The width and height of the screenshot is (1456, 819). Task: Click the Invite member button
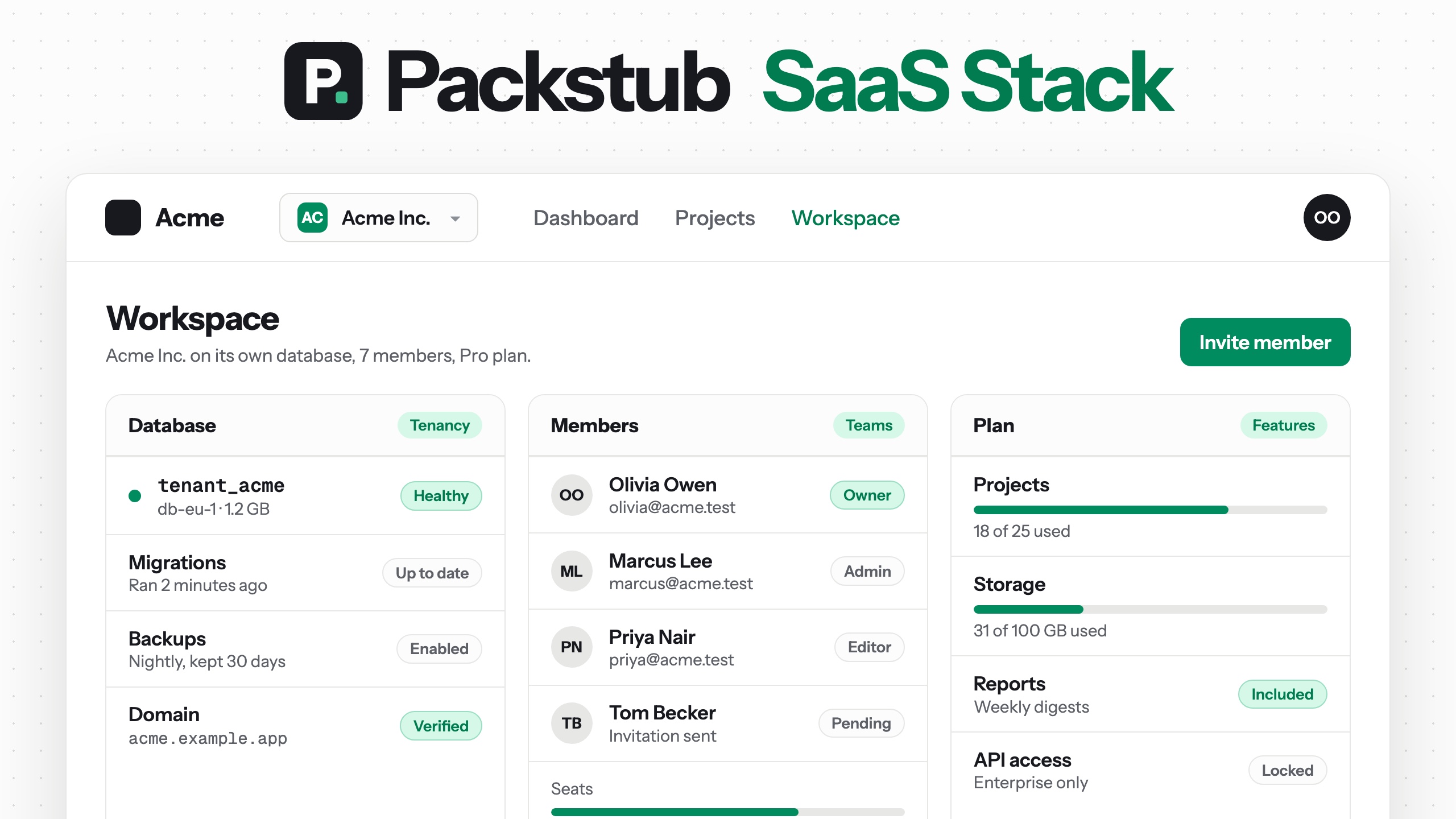coord(1265,342)
